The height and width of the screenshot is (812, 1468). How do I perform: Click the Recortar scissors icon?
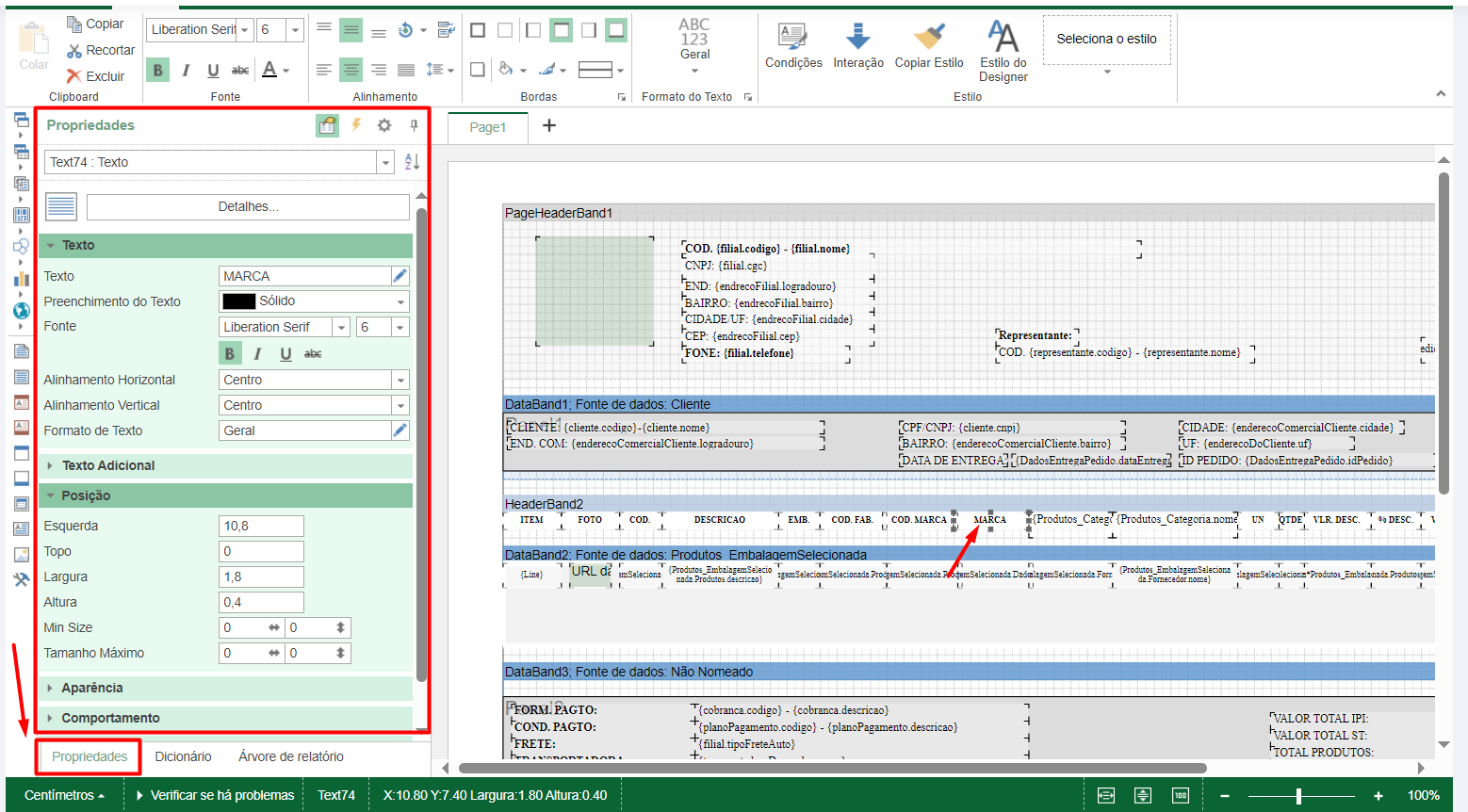point(74,51)
